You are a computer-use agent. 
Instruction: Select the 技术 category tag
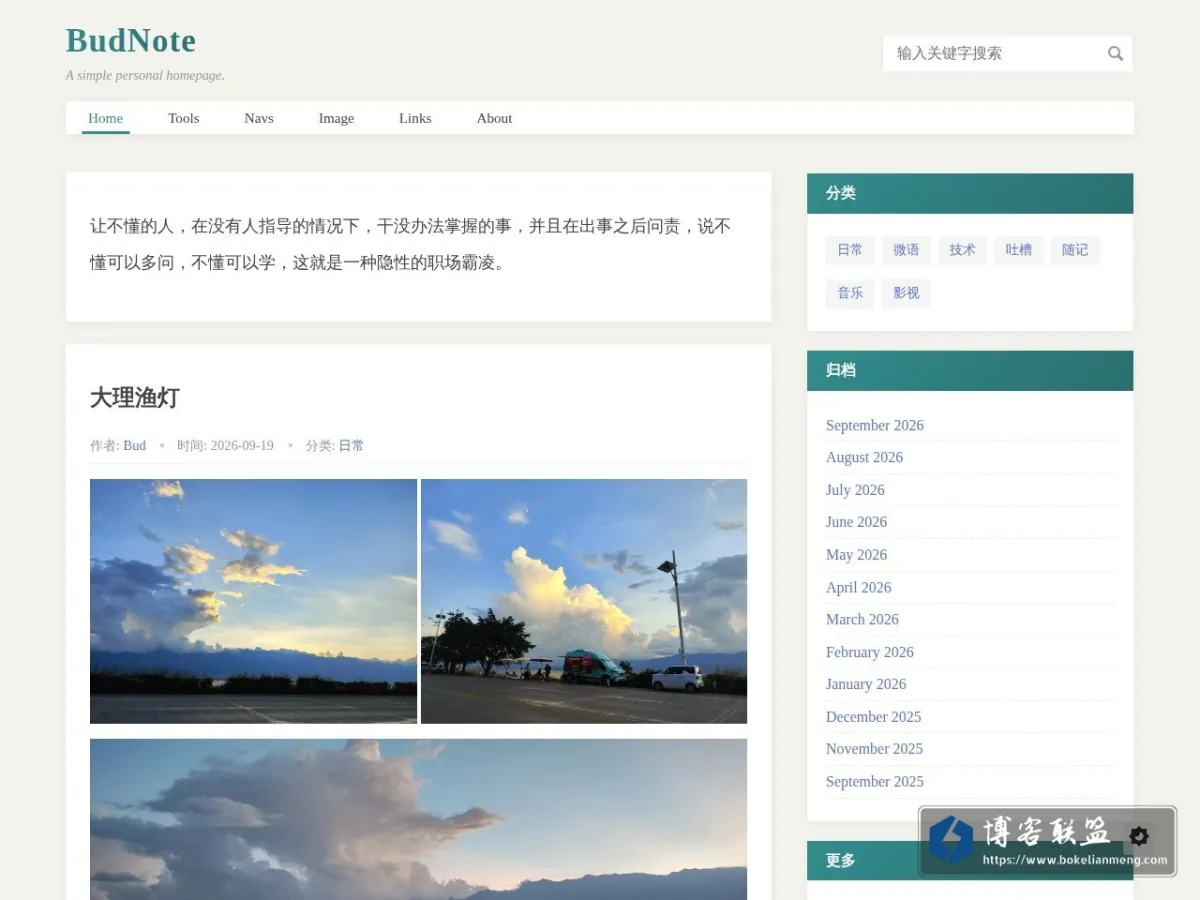[962, 250]
